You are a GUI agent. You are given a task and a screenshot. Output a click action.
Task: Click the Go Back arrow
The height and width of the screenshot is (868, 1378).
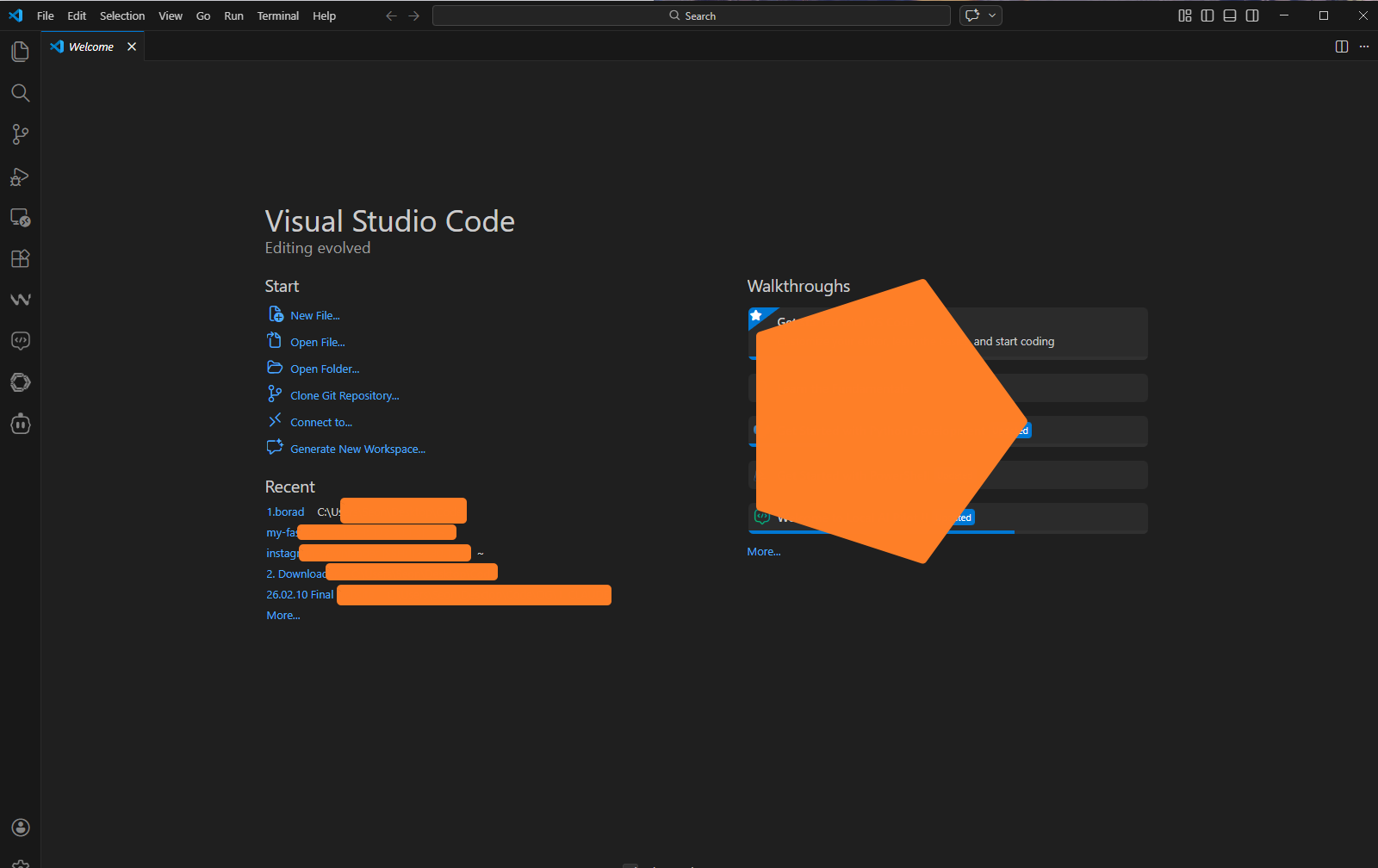(x=391, y=15)
